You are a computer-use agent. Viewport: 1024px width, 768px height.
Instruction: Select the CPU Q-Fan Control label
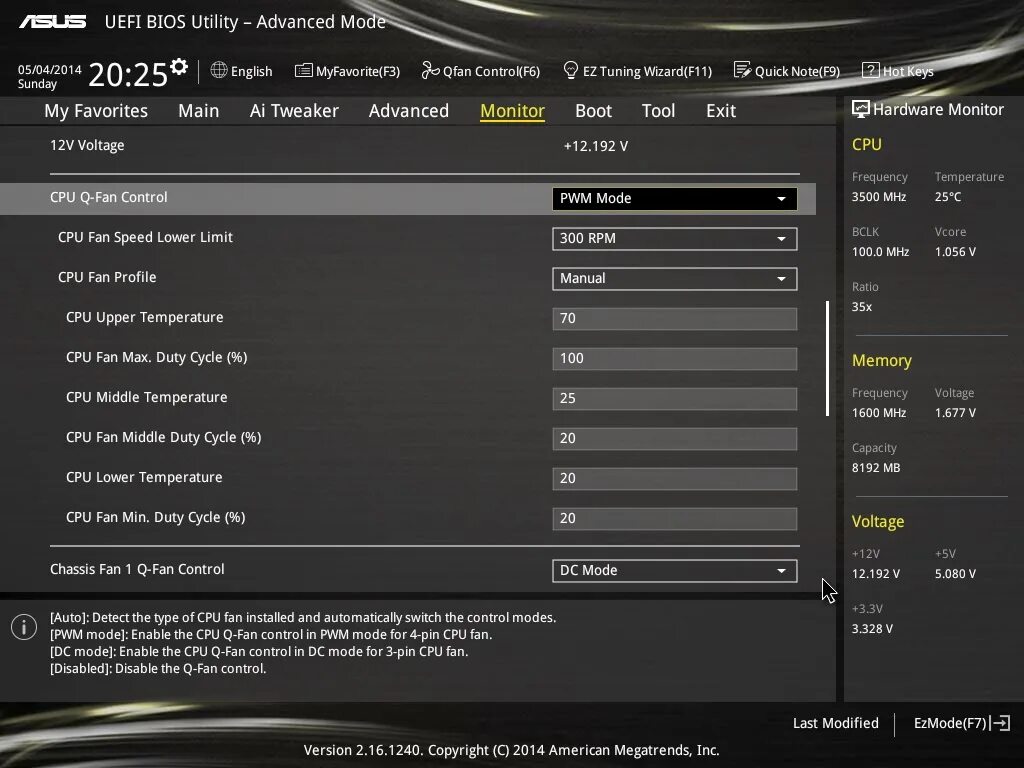(108, 197)
